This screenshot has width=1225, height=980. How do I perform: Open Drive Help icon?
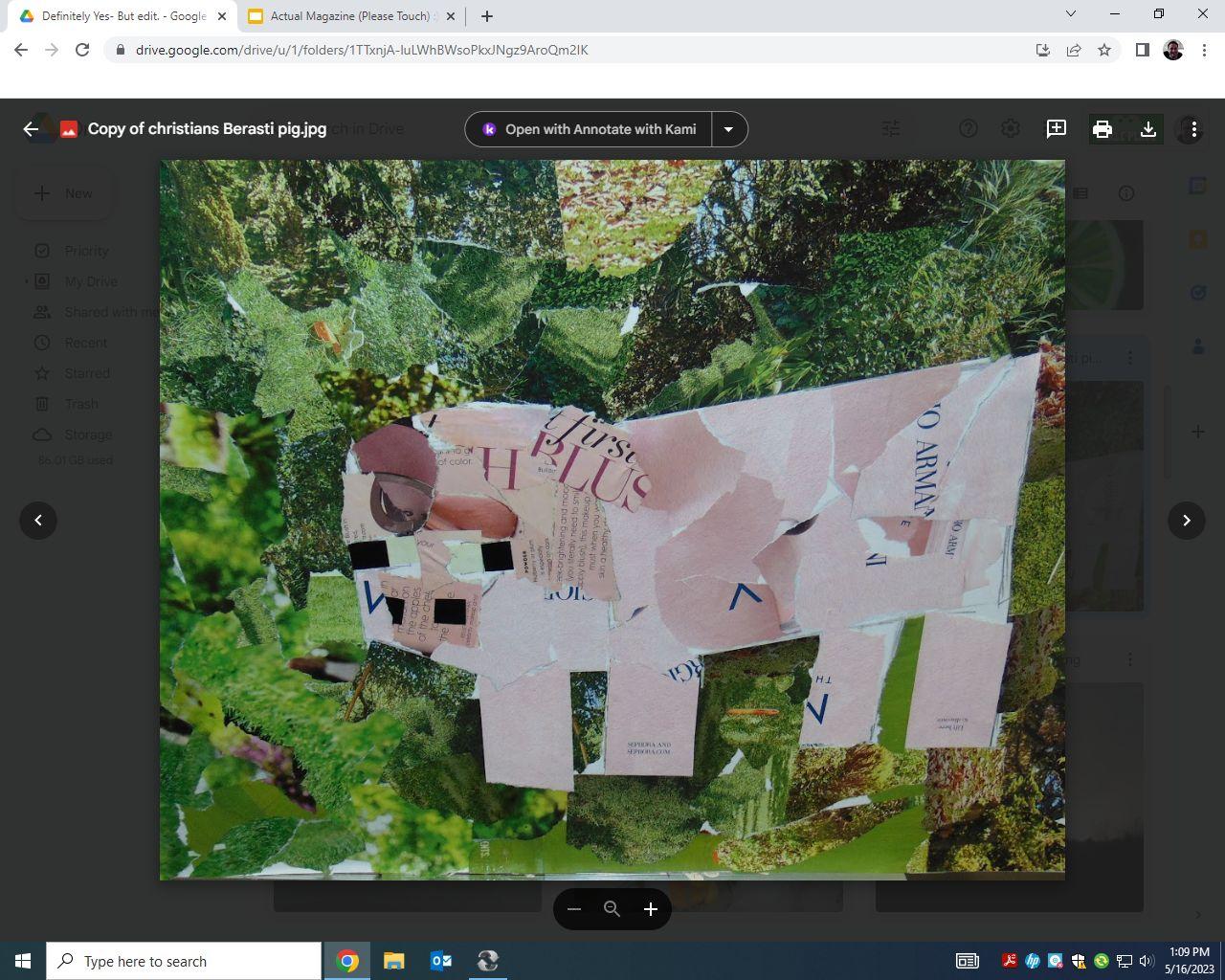(x=969, y=129)
